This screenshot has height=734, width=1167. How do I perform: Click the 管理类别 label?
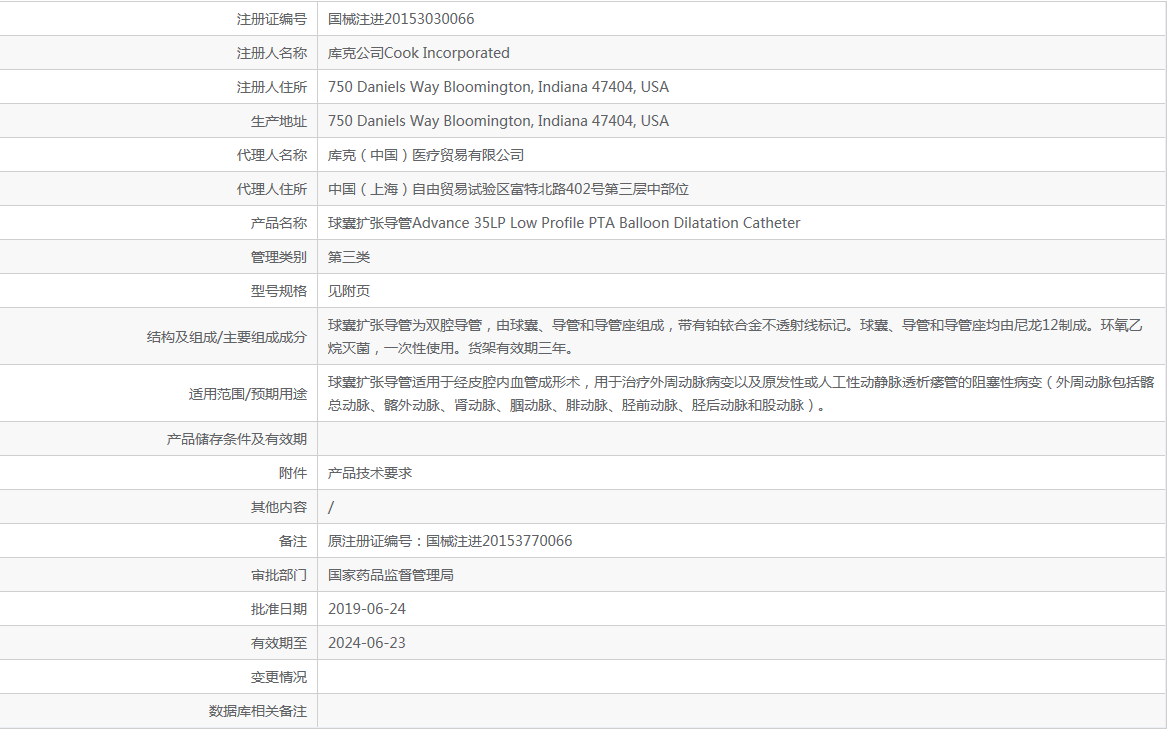pos(279,257)
